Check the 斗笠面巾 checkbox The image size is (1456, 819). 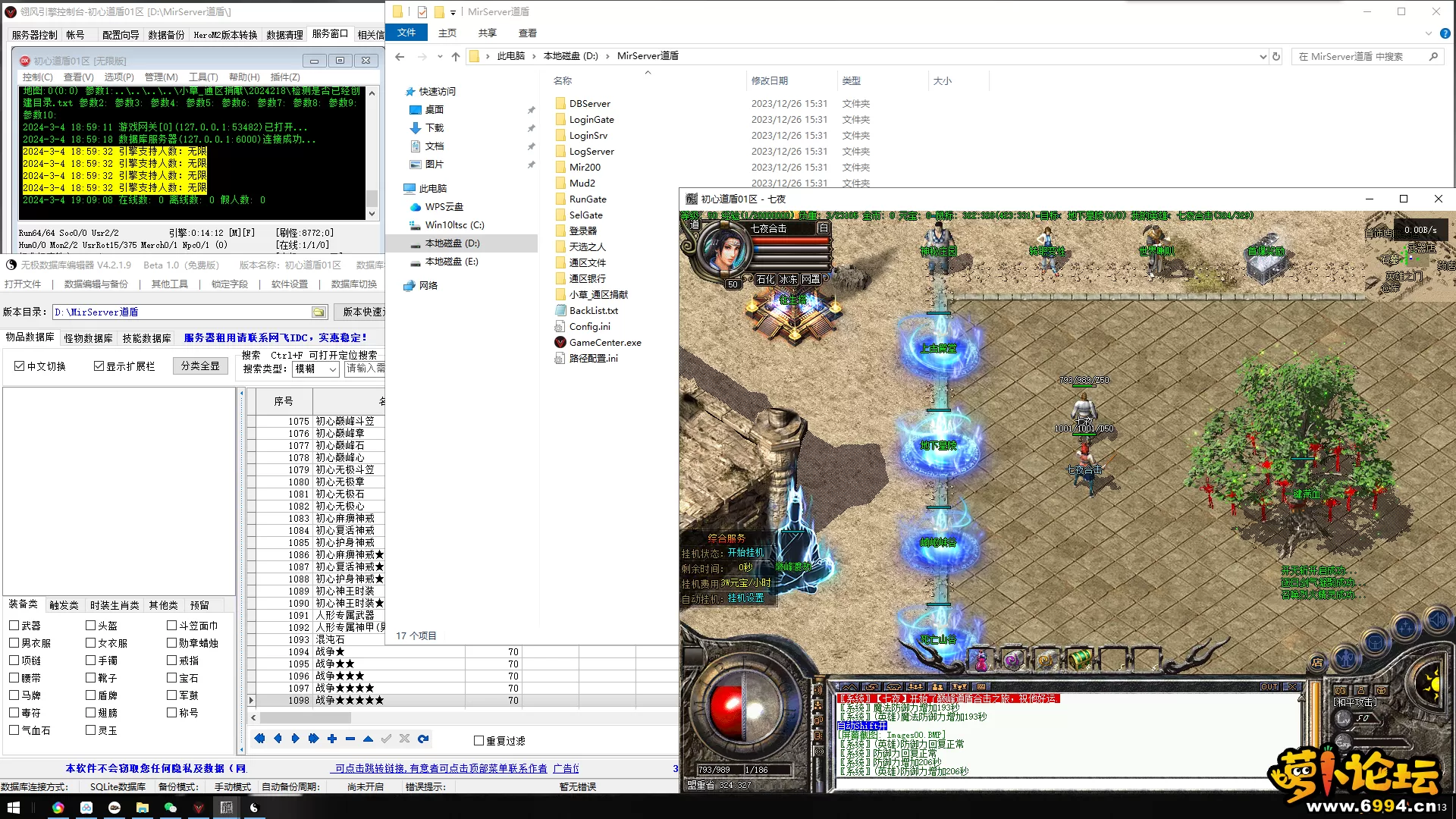171,626
